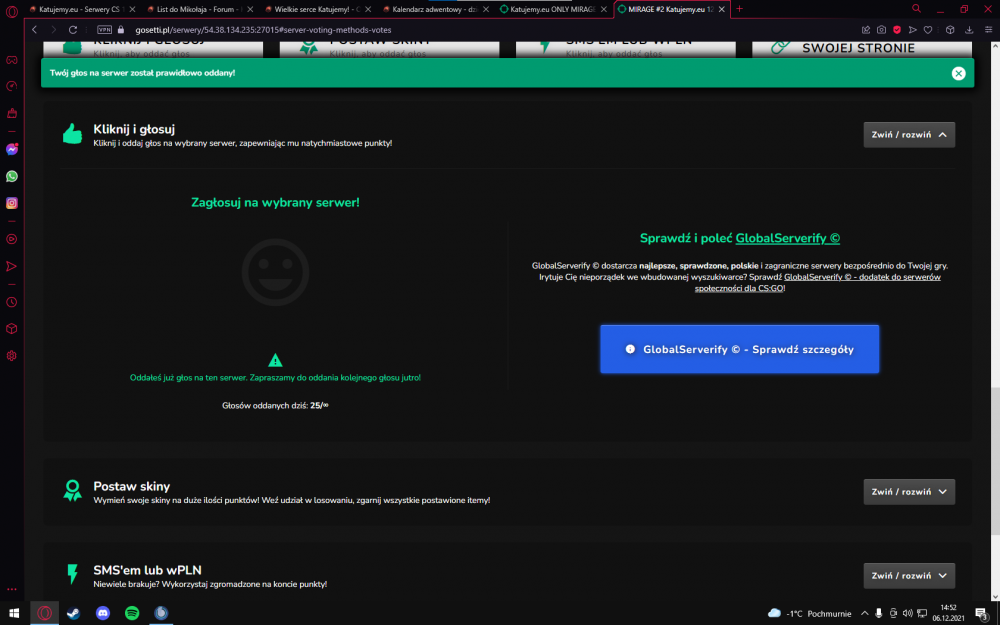Close the MIRAGE #2 Katujemy.eu tab
This screenshot has width=1000, height=625.
pyautogui.click(x=721, y=10)
